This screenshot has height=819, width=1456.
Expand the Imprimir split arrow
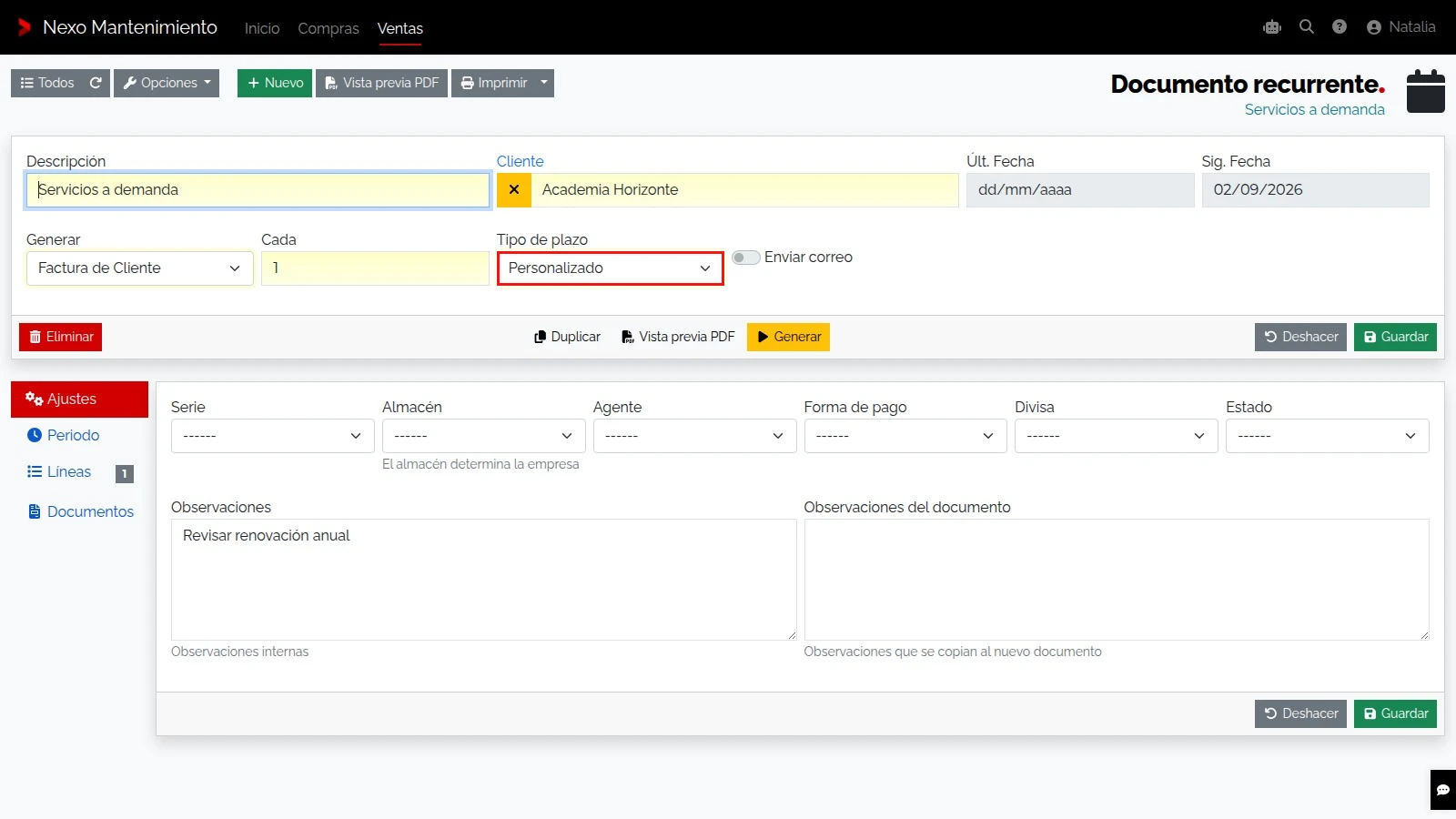pyautogui.click(x=544, y=83)
